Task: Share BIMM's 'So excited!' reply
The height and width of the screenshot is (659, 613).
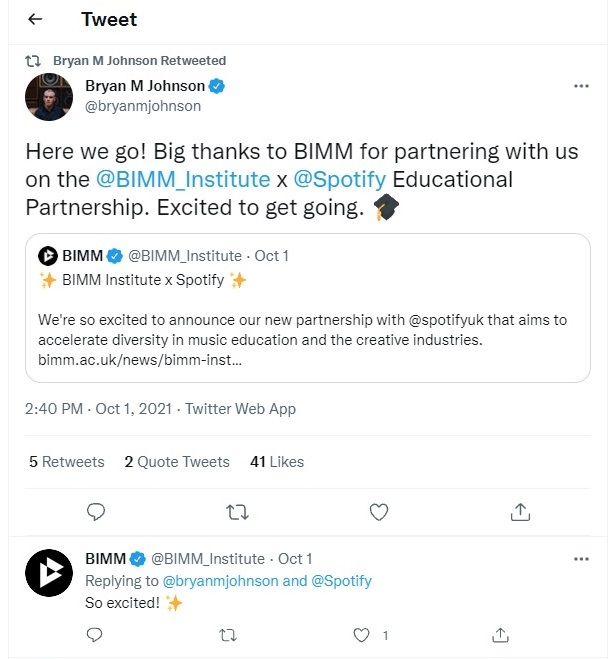Action: click(x=501, y=634)
